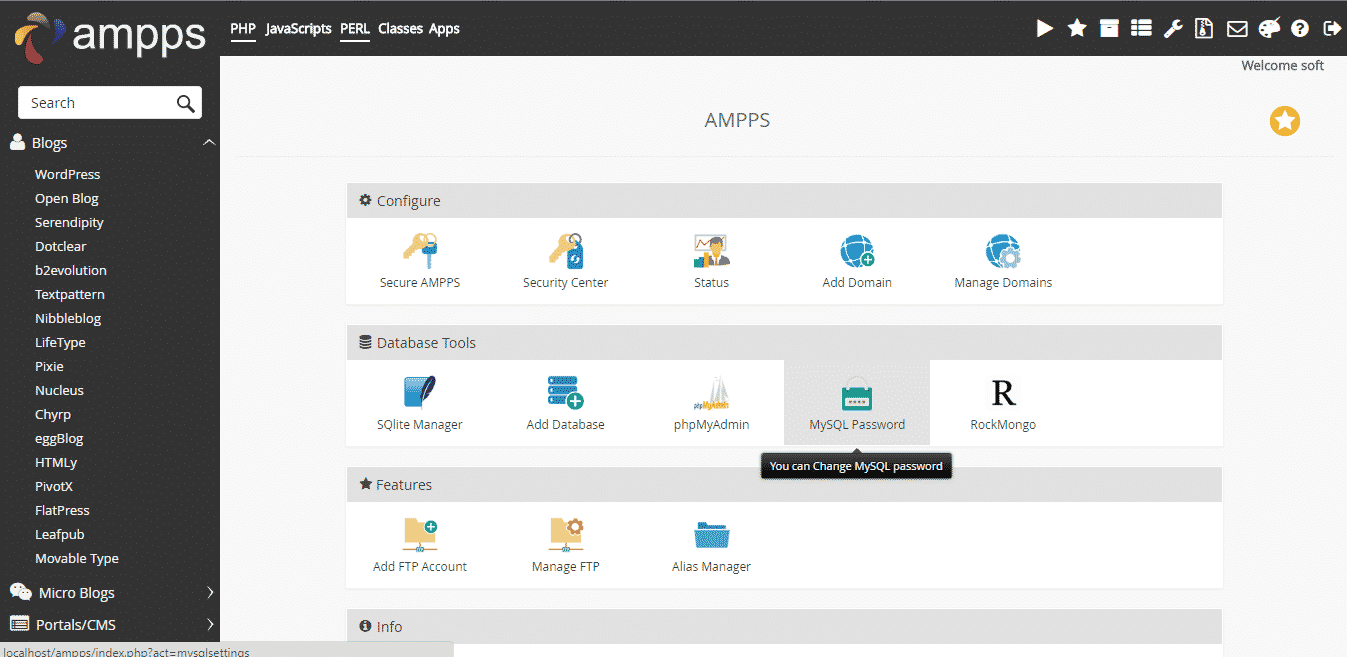The height and width of the screenshot is (657, 1347).
Task: Open the Secure AMPPS key icon
Action: click(x=420, y=250)
